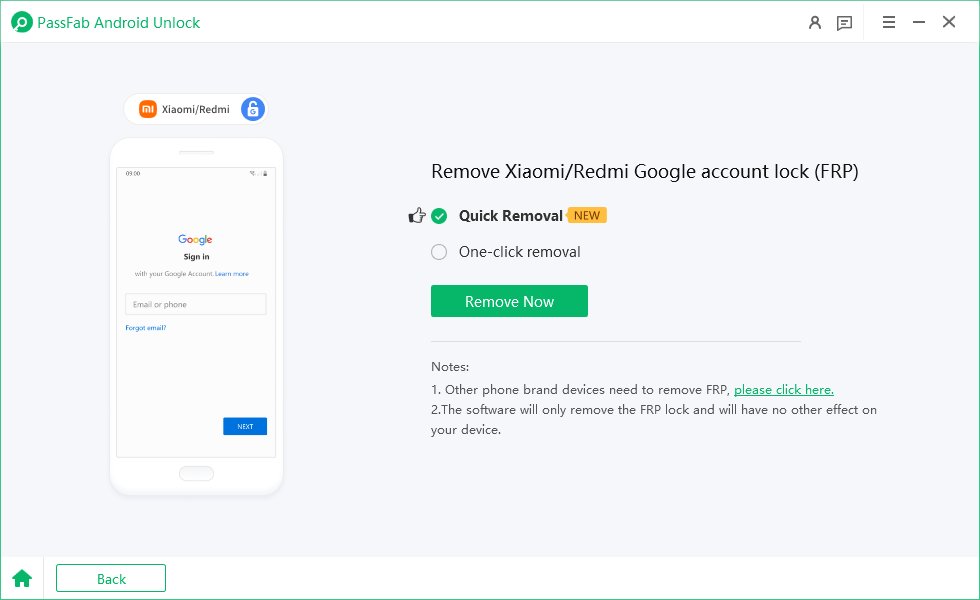
Task: Click the thumbs-up icon next to Quick Removal
Action: 417,214
